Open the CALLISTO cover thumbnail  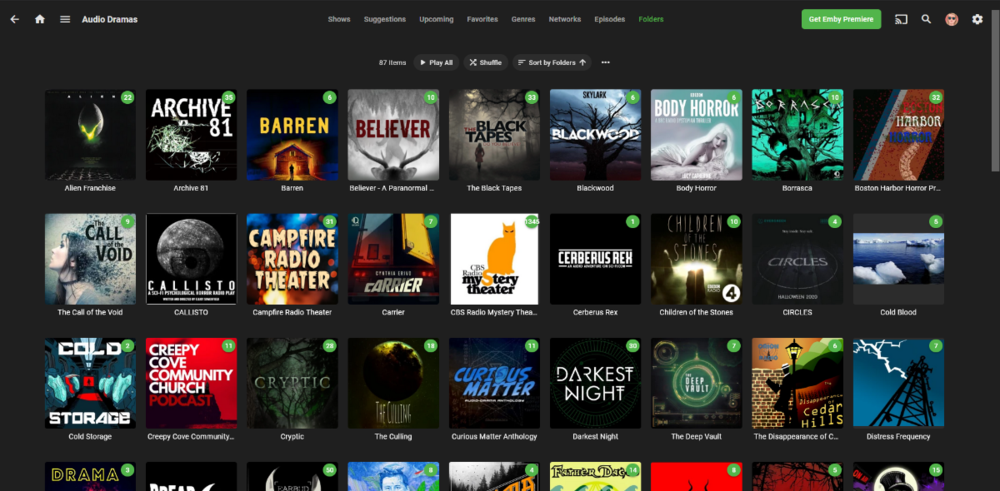[x=191, y=259]
